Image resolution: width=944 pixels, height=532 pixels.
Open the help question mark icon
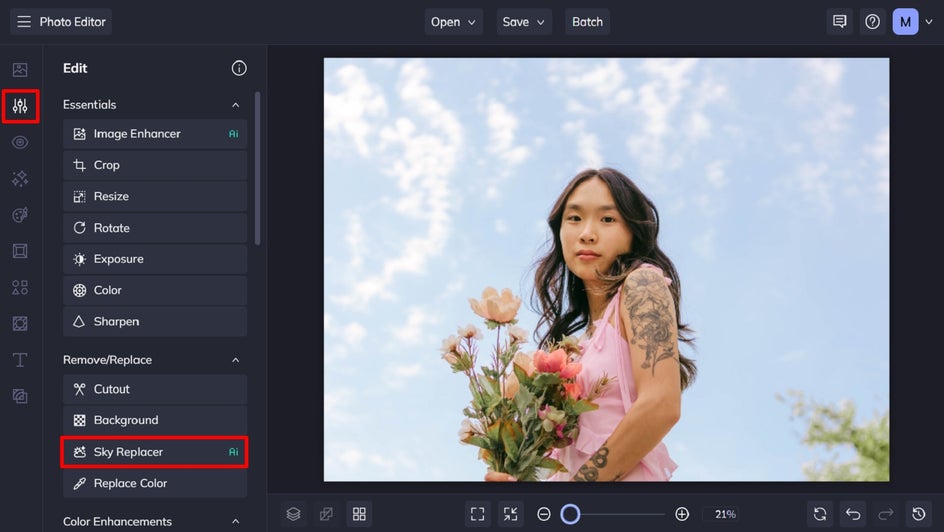872,22
